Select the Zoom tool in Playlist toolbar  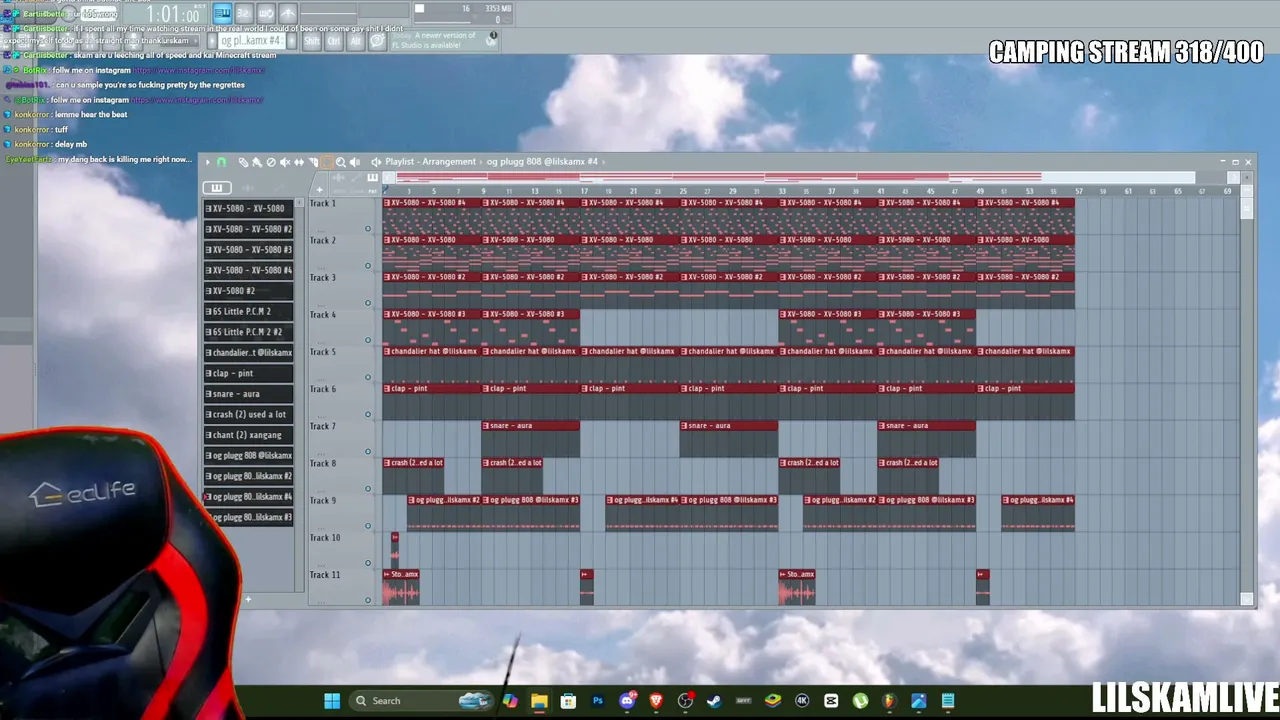[341, 162]
